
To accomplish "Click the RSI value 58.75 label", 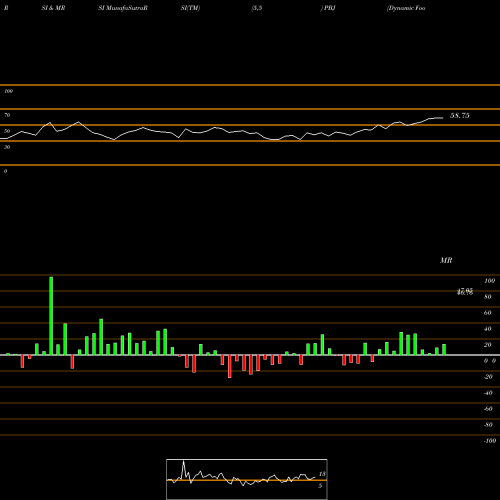I will click(460, 116).
